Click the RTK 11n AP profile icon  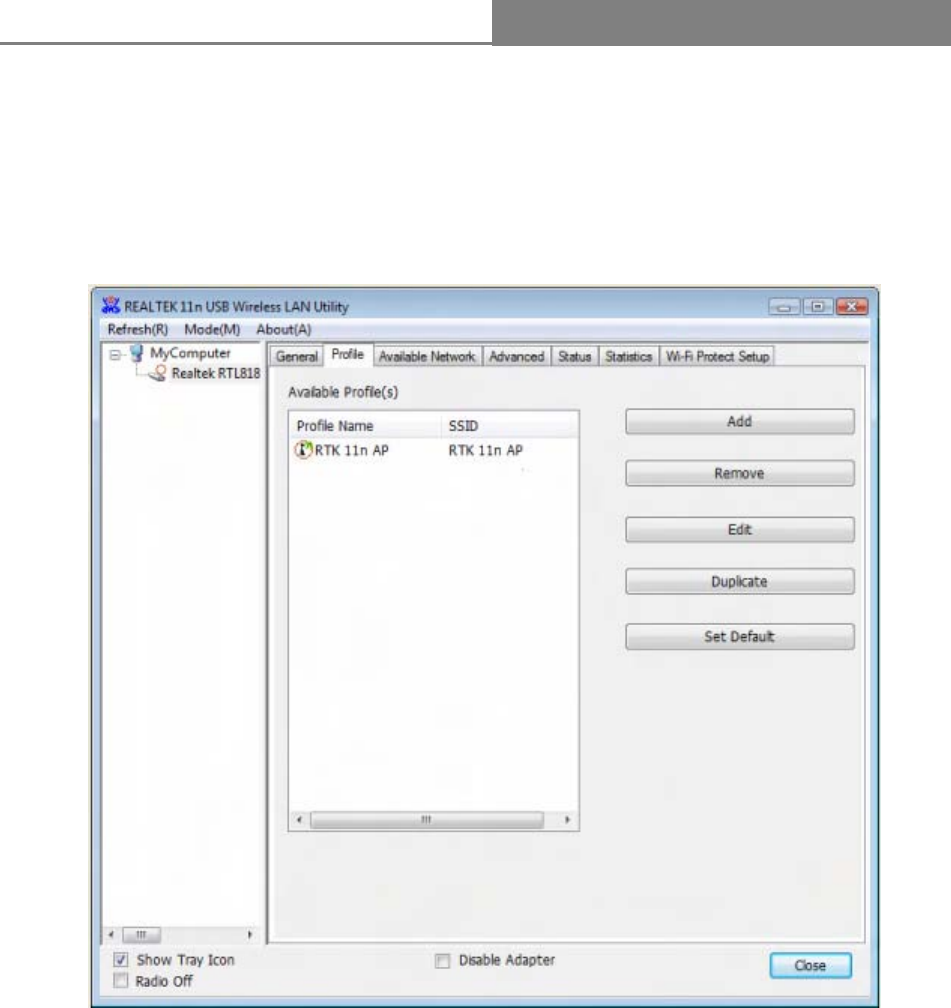[x=303, y=450]
